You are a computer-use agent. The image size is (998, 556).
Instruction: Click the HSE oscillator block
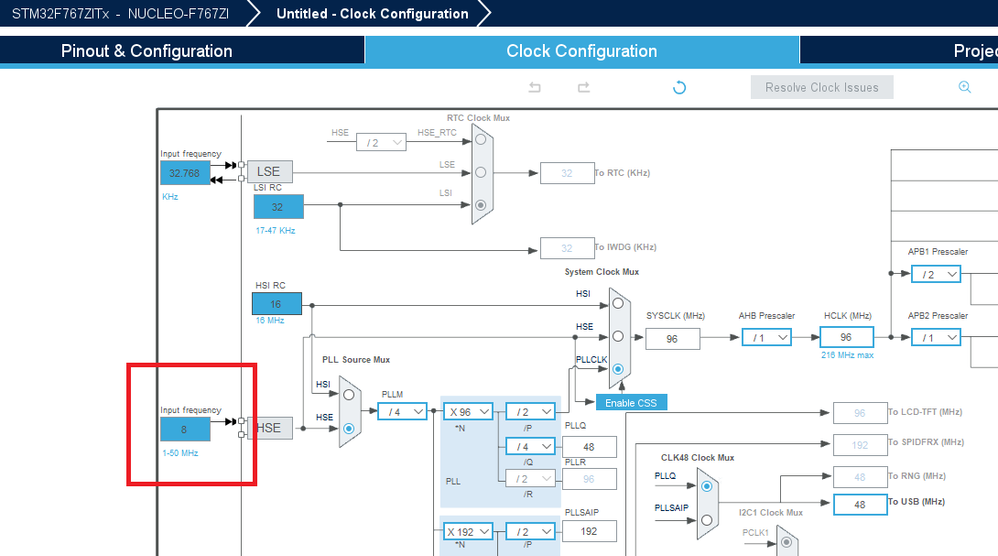click(270, 428)
